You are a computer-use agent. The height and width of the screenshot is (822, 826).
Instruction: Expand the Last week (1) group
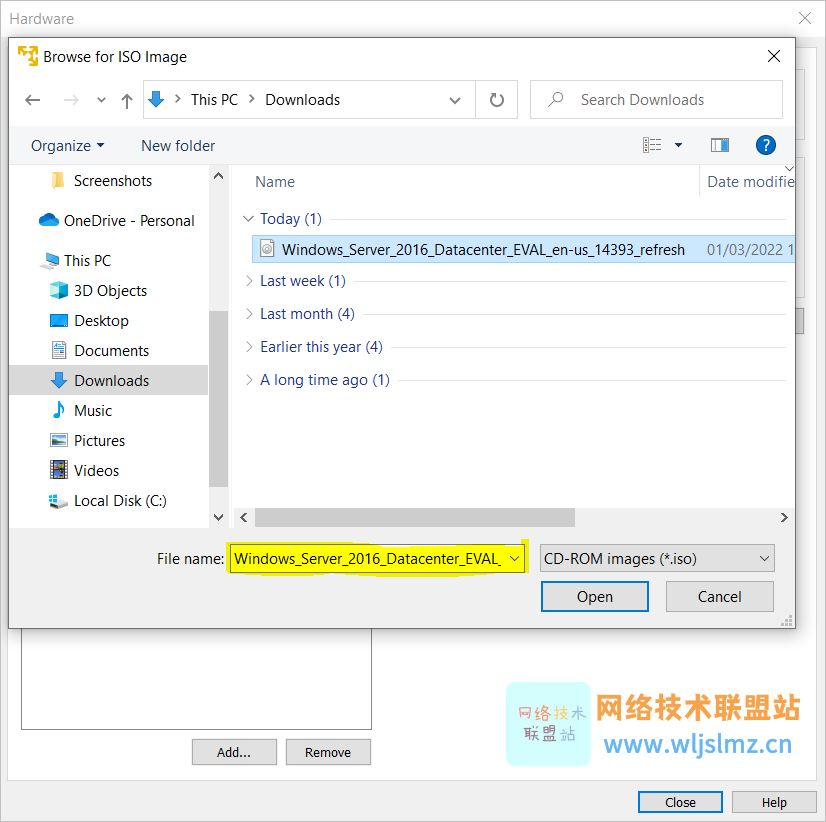249,281
